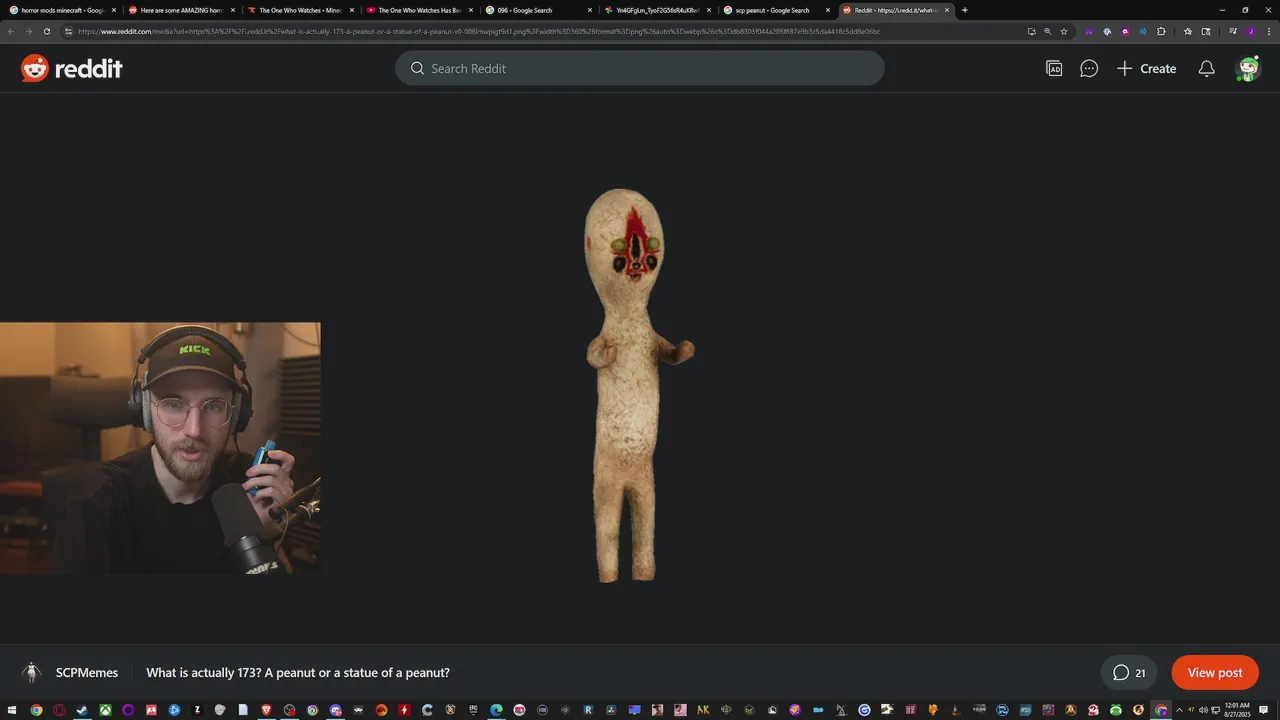
Task: Open the browser extensions puzzle icon
Action: coord(1161,31)
